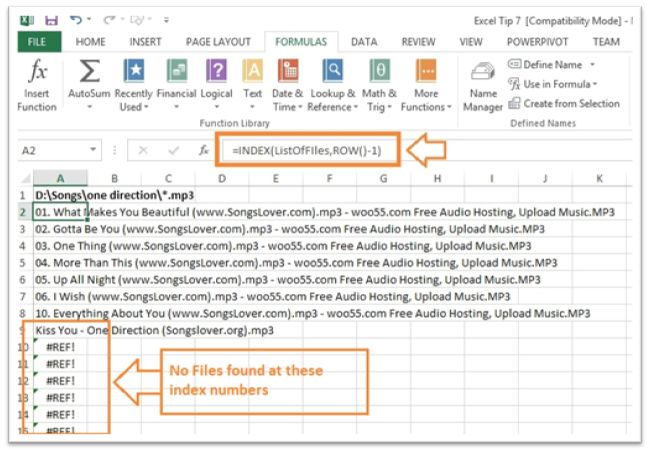Click the Redo icon
Screen dimensions: 649x452
point(109,20)
